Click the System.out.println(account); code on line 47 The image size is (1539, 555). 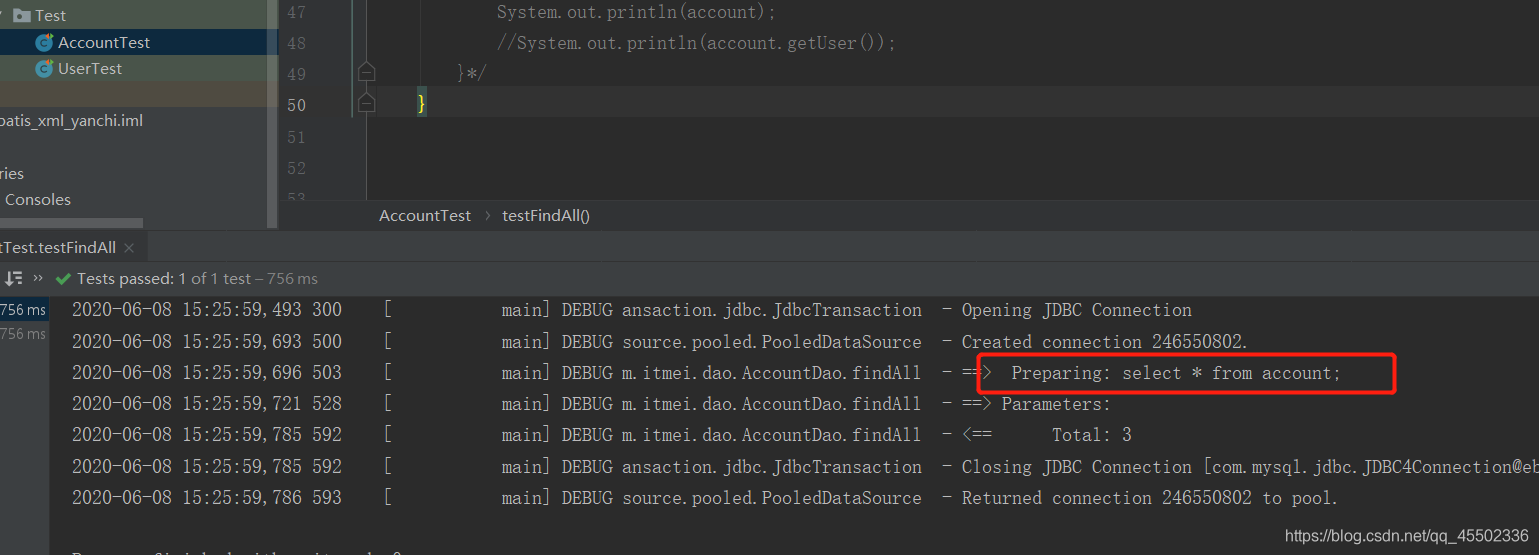636,13
